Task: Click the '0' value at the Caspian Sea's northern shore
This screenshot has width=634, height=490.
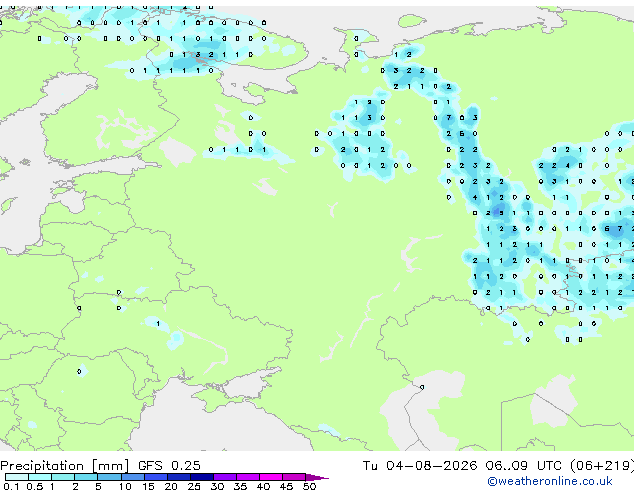Action: coord(422,387)
